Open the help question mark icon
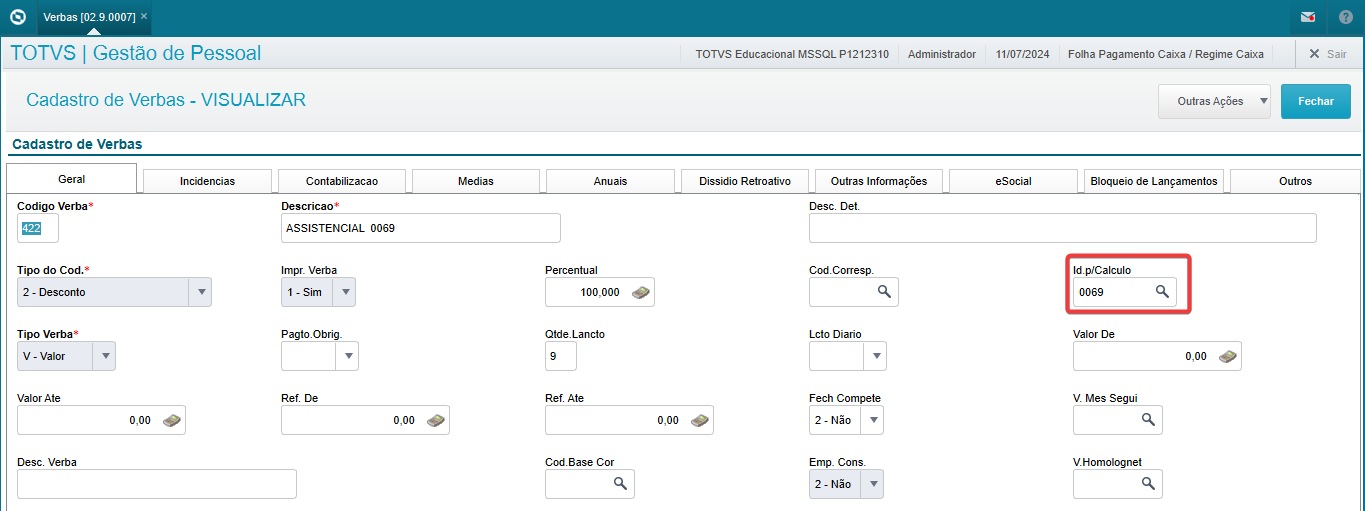Image resolution: width=1365 pixels, height=511 pixels. click(x=1345, y=17)
